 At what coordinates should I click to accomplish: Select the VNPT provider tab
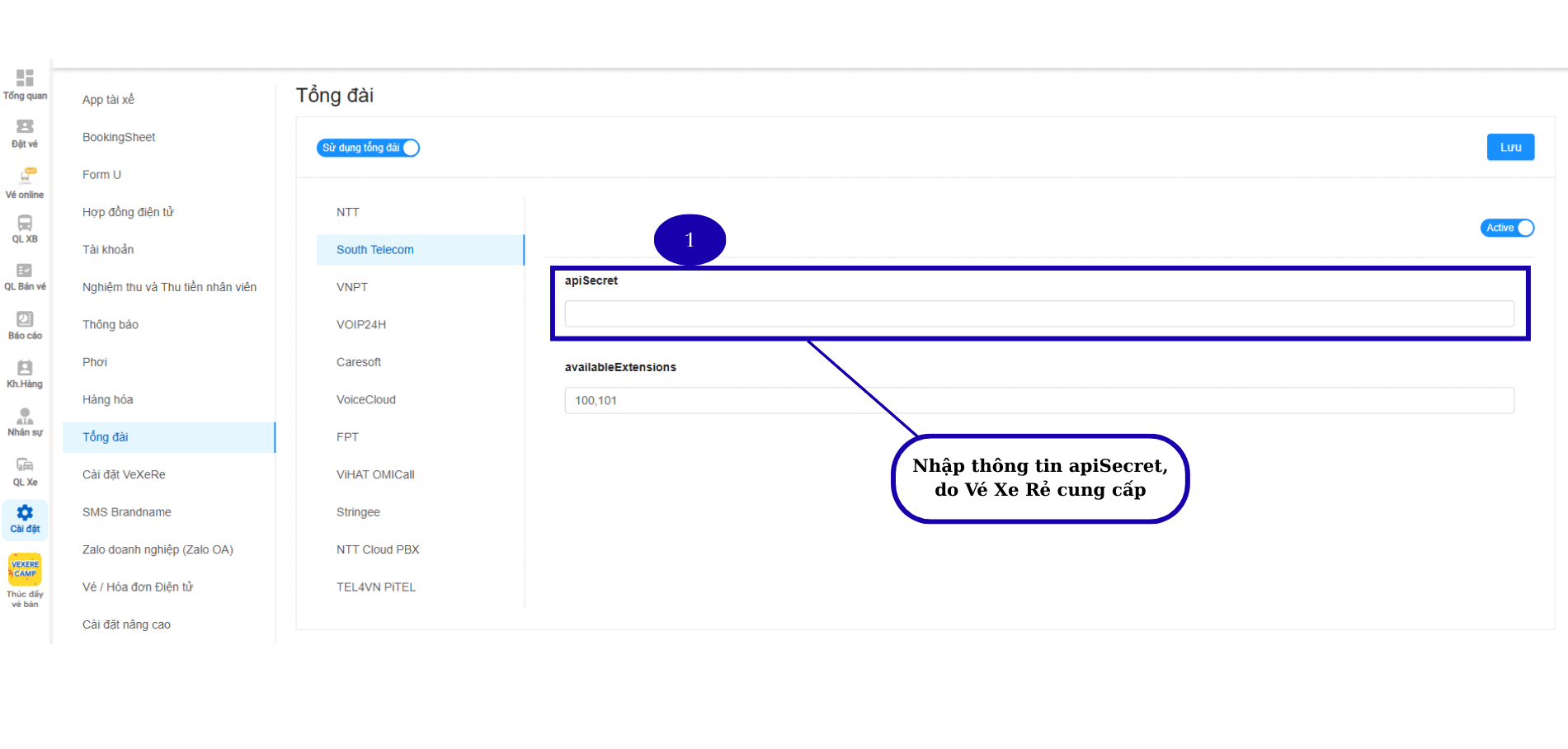tap(352, 287)
